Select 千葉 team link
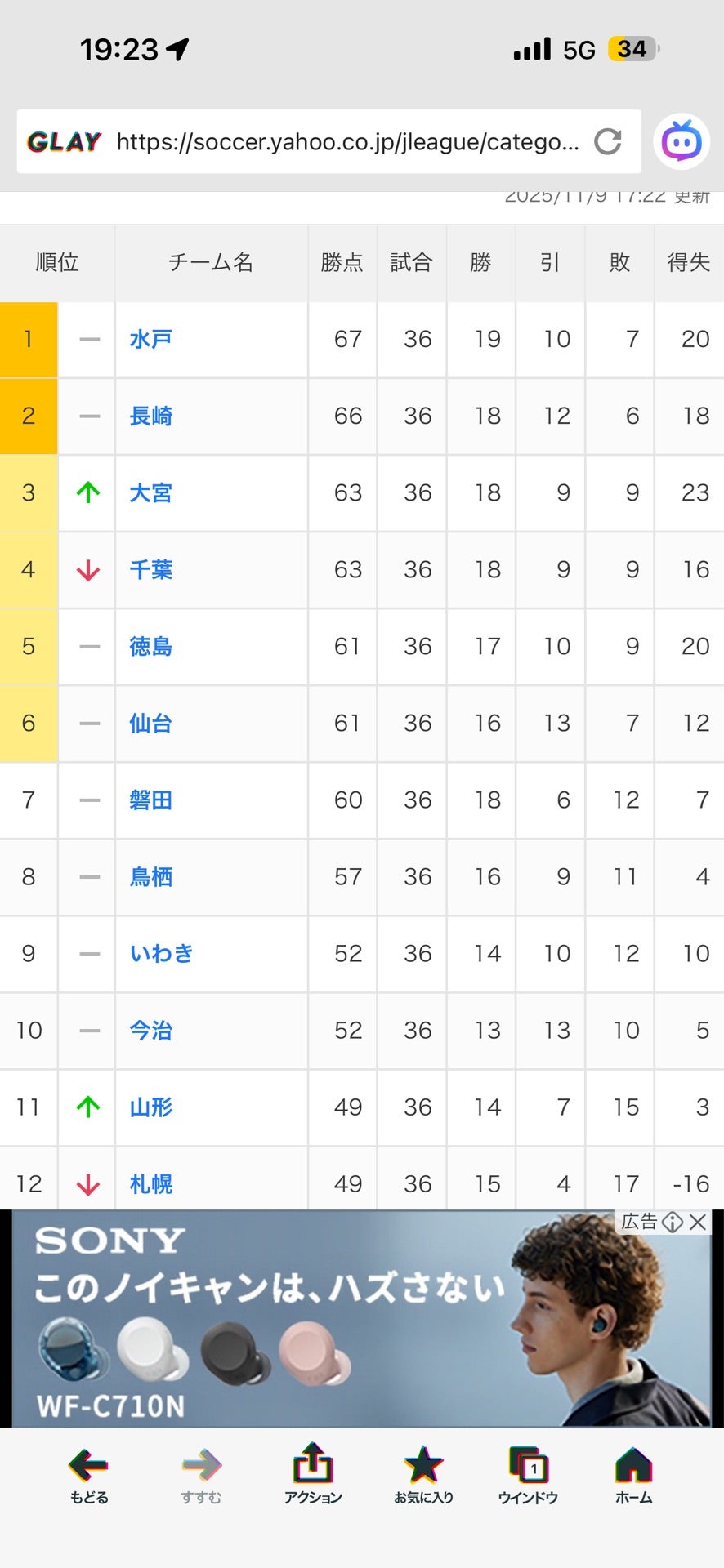This screenshot has height=1568, width=724. point(150,570)
